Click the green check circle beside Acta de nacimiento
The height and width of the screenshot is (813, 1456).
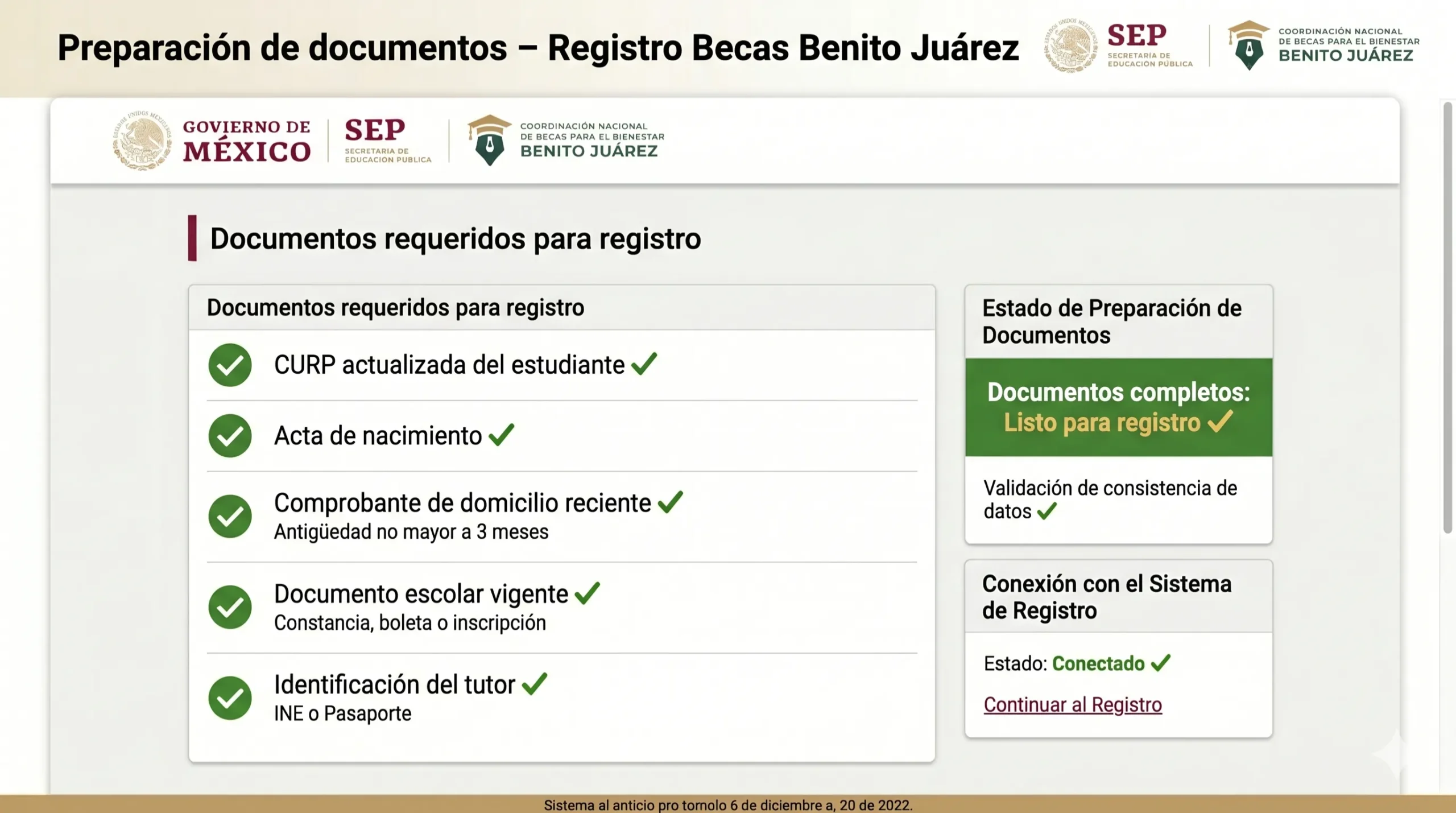pyautogui.click(x=230, y=436)
